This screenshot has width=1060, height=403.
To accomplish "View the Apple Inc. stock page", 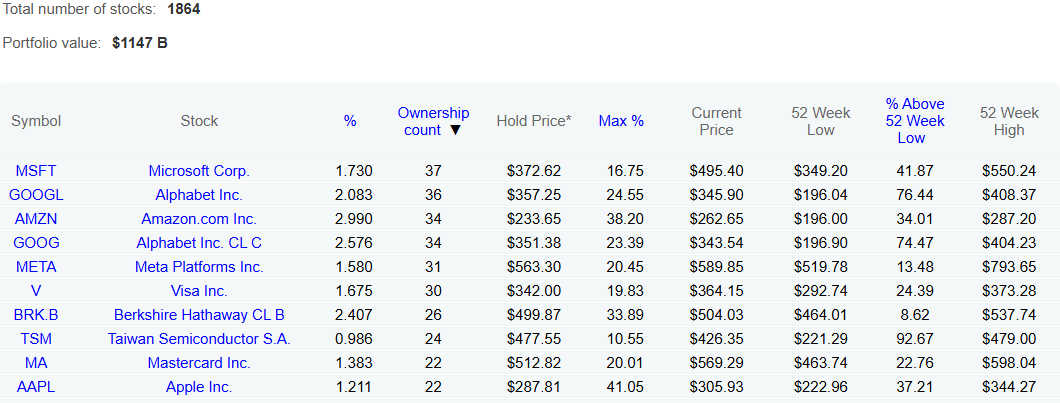I will point(199,387).
